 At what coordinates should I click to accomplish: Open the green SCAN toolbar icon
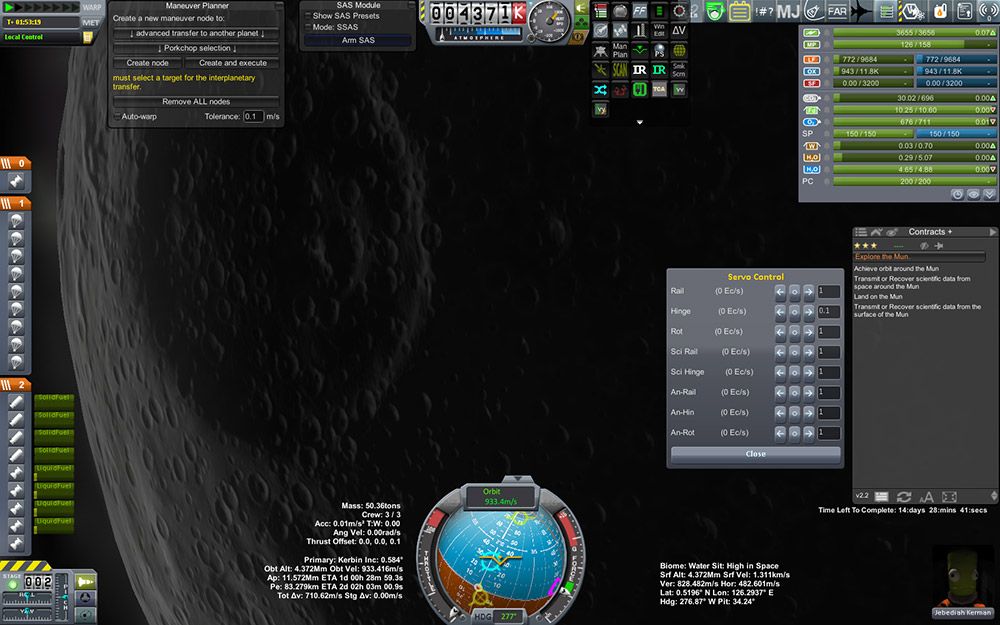point(620,70)
